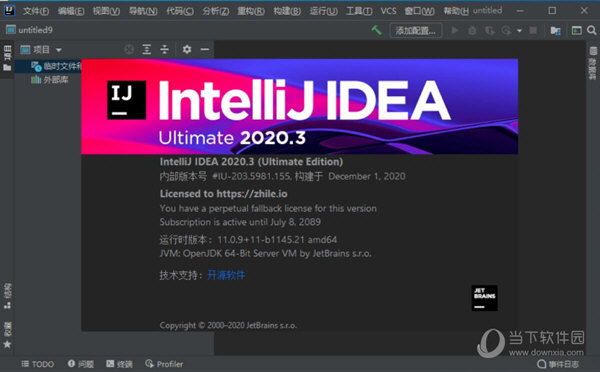
Task: Open the 窗口(W) menu
Action: (419, 11)
